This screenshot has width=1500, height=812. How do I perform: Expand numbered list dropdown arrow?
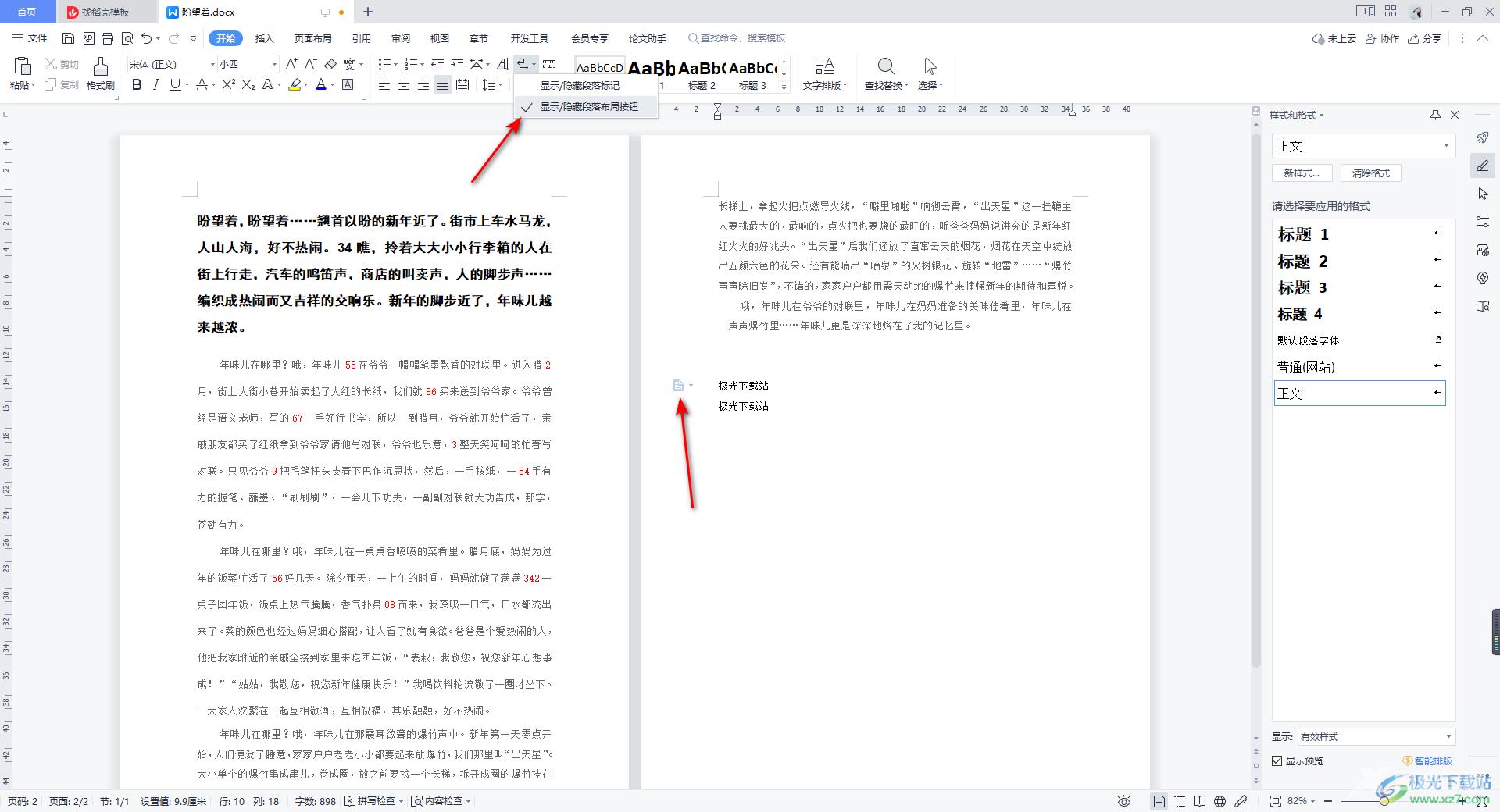[x=423, y=64]
